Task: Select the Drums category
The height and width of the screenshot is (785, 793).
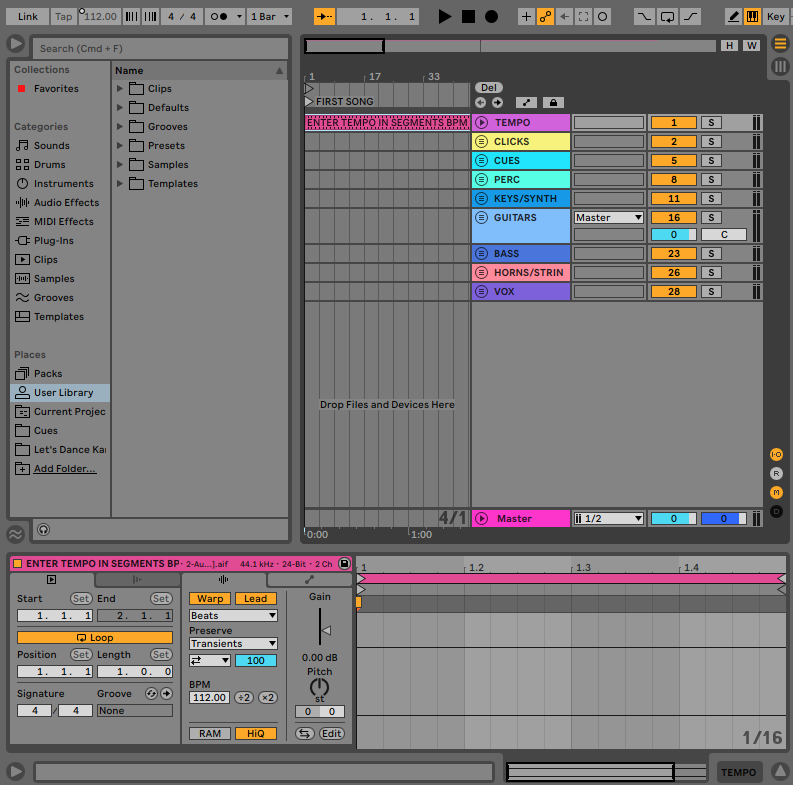Action: pos(50,164)
